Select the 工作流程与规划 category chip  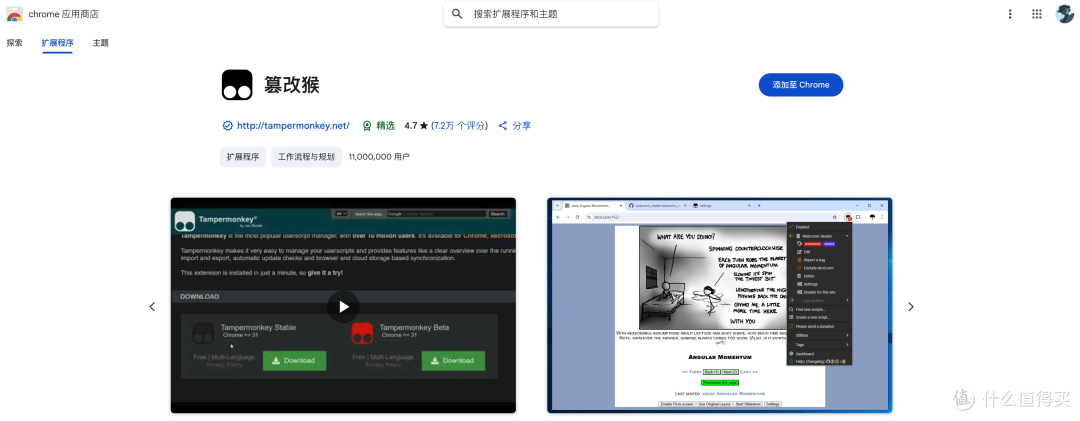(307, 156)
